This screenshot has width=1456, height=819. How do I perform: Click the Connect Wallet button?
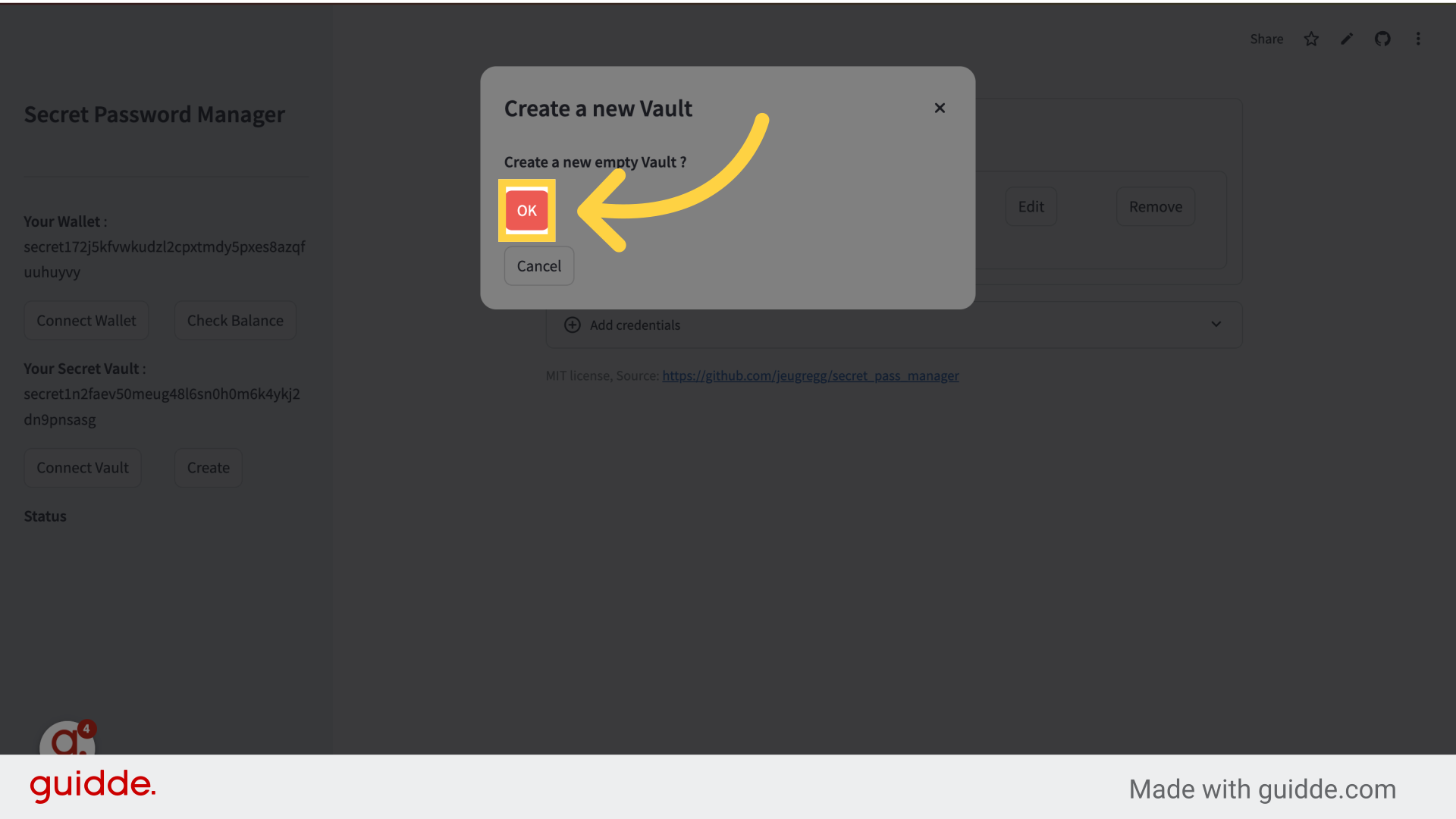[86, 320]
